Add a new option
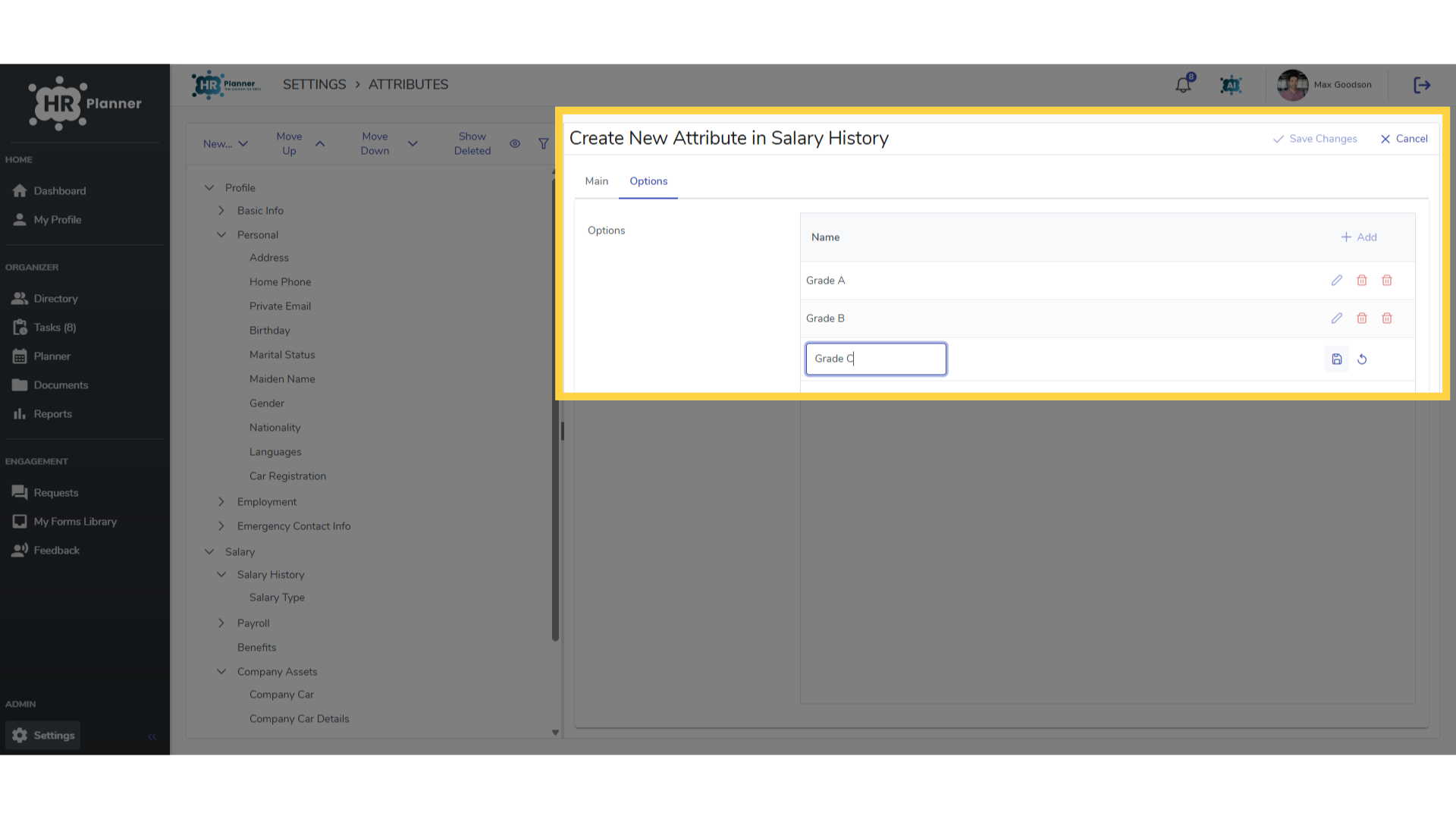Viewport: 1456px width, 819px height. (x=1359, y=237)
